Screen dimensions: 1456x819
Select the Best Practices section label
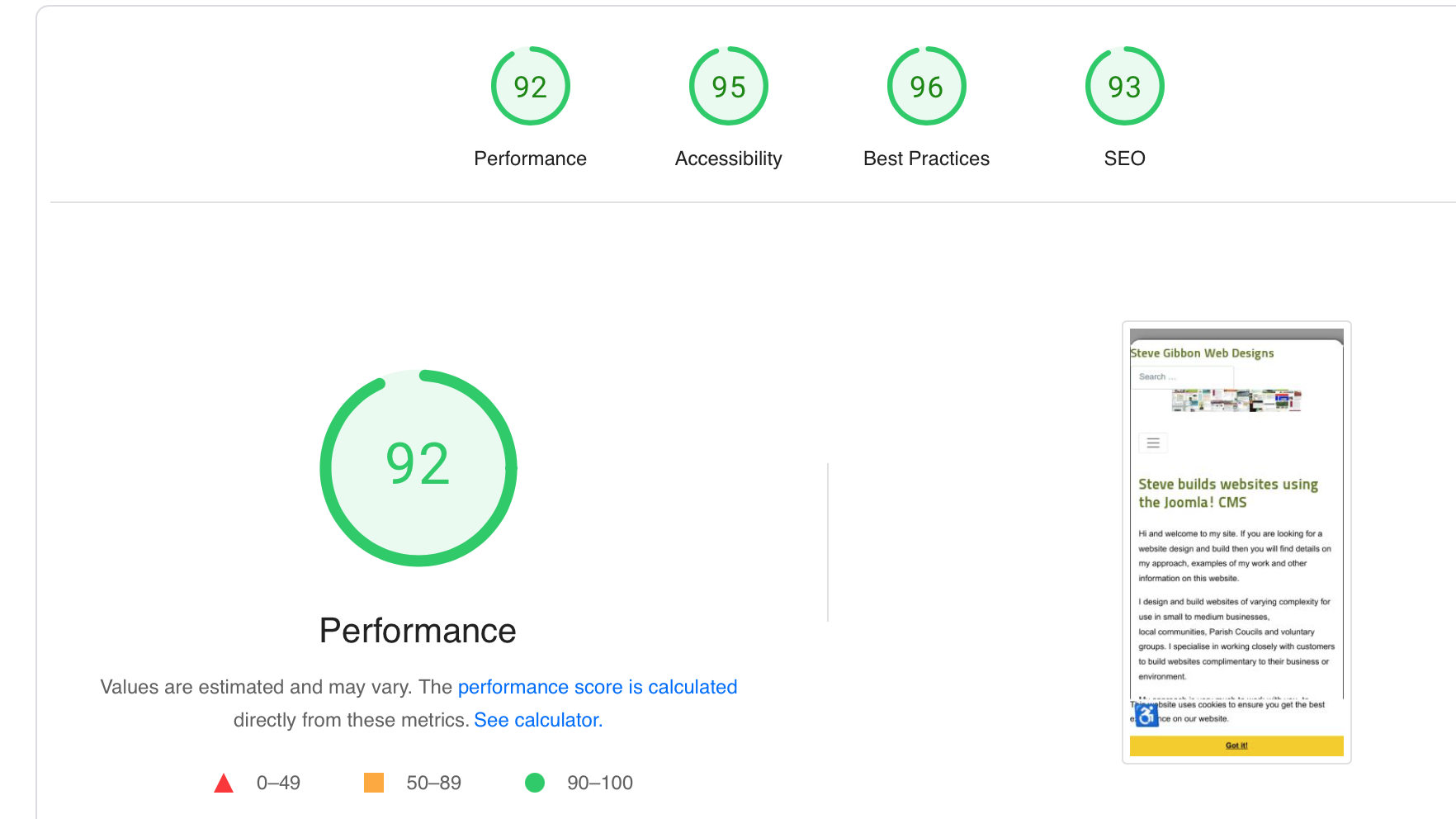pos(925,159)
